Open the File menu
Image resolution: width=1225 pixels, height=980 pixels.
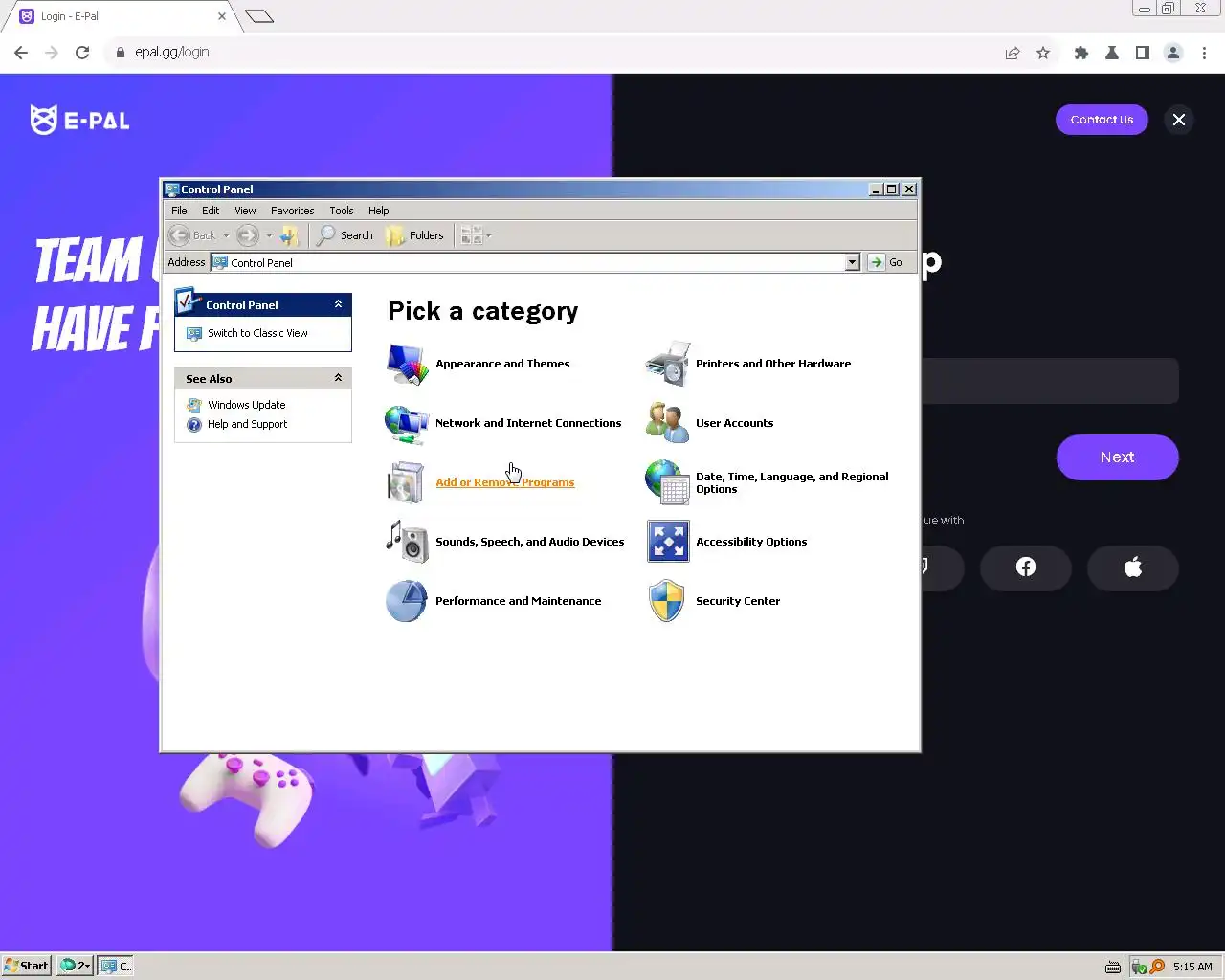tap(179, 211)
